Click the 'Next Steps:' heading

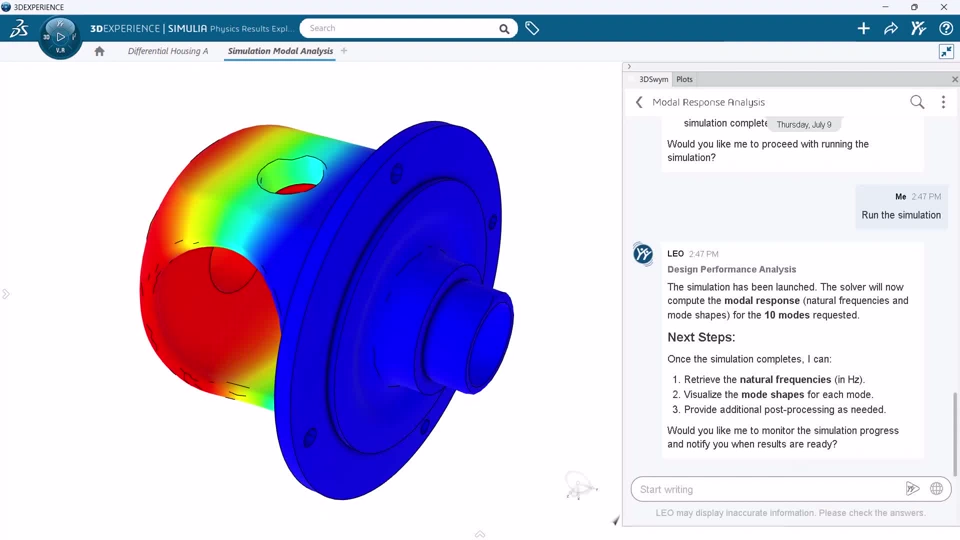(x=701, y=337)
